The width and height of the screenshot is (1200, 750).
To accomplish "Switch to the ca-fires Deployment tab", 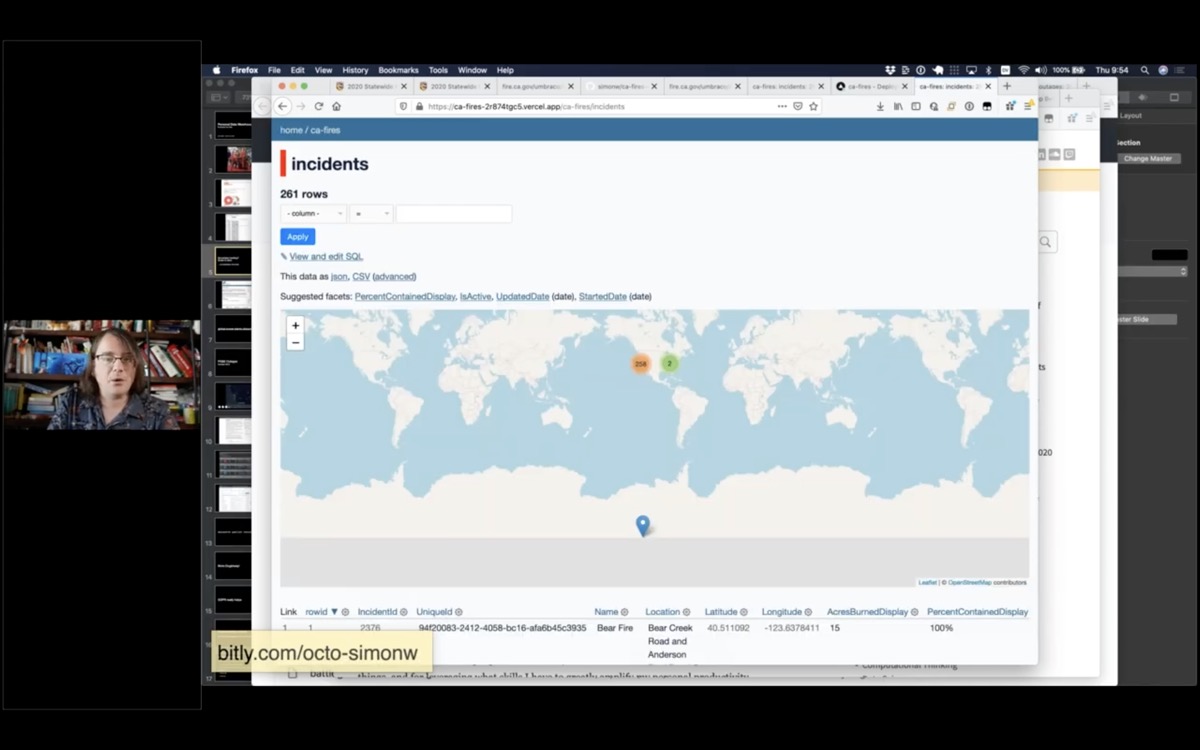I will [x=869, y=86].
